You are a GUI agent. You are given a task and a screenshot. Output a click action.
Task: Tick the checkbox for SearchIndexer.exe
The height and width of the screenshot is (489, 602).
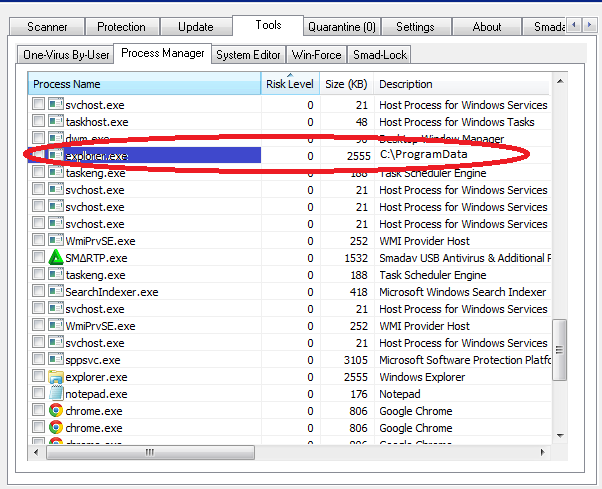(38, 292)
